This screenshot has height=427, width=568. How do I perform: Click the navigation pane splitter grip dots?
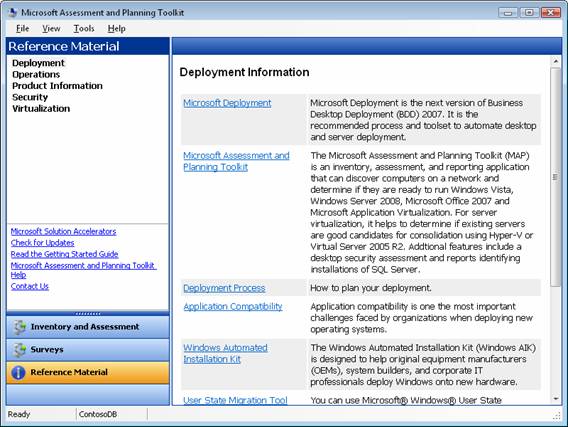click(88, 314)
